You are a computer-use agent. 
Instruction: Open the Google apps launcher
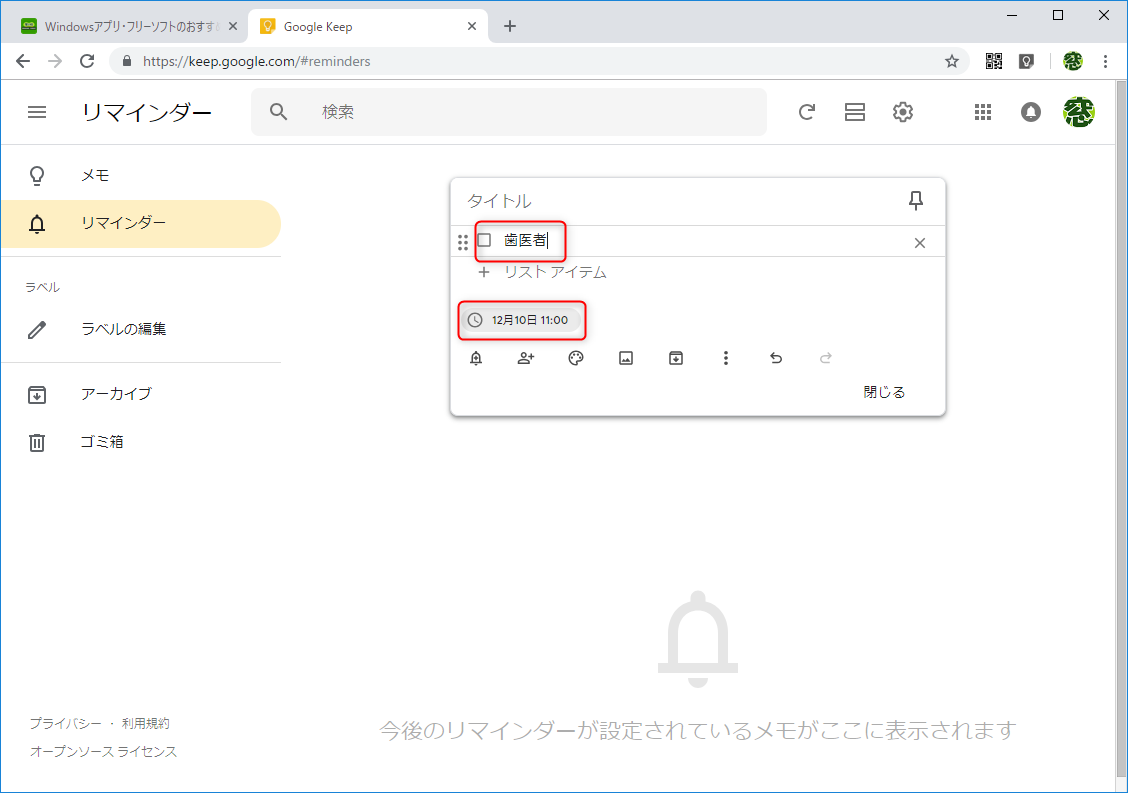[x=982, y=112]
